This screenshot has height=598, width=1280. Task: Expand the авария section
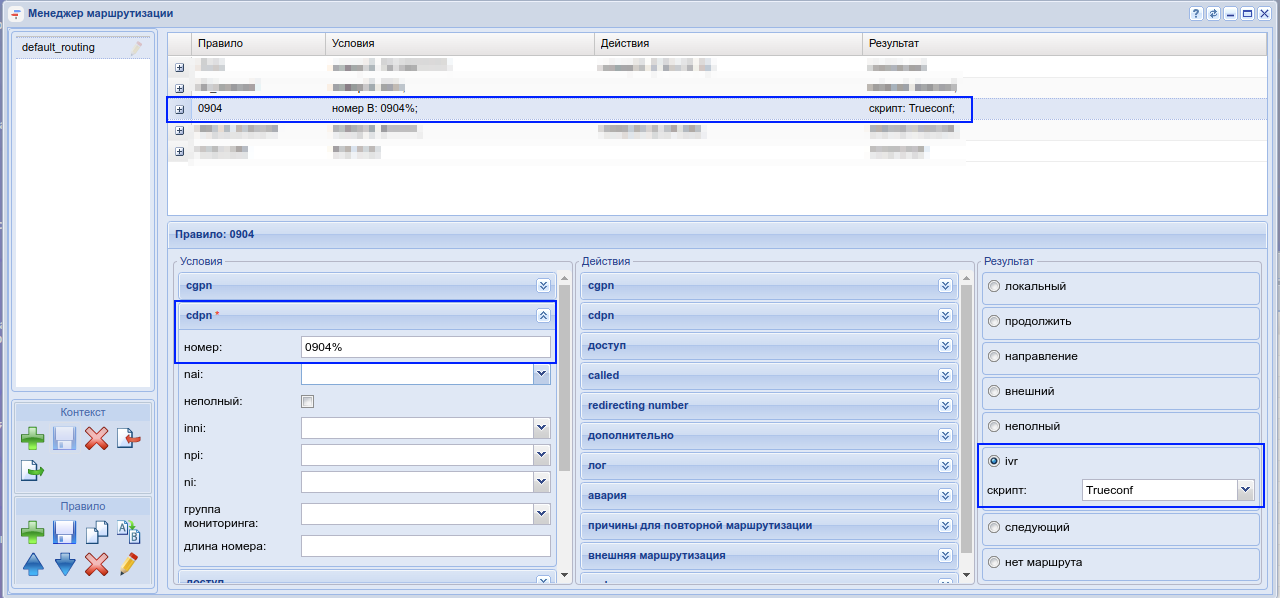point(945,495)
